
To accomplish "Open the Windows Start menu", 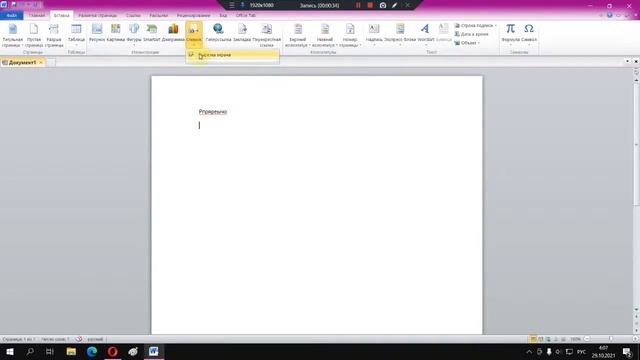I will click(x=10, y=352).
